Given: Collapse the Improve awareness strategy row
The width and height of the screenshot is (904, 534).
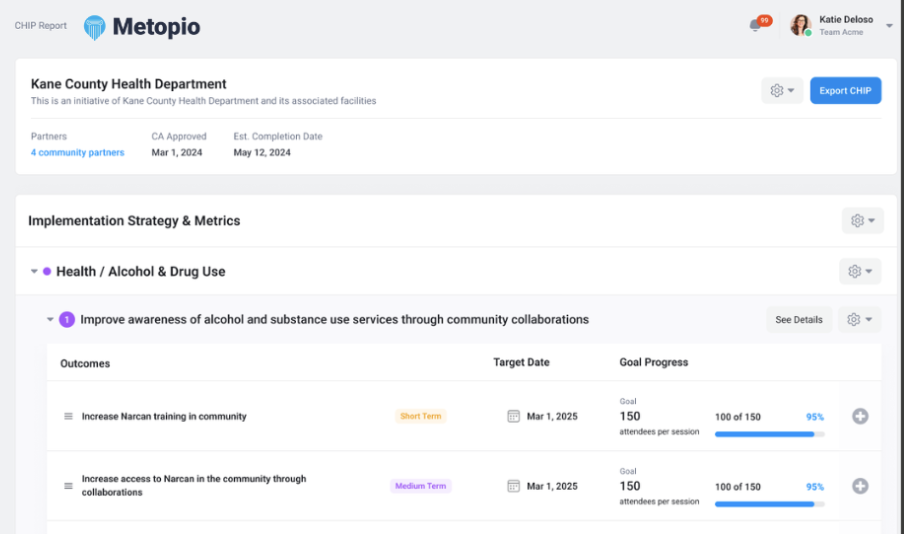Looking at the screenshot, I should 50,319.
